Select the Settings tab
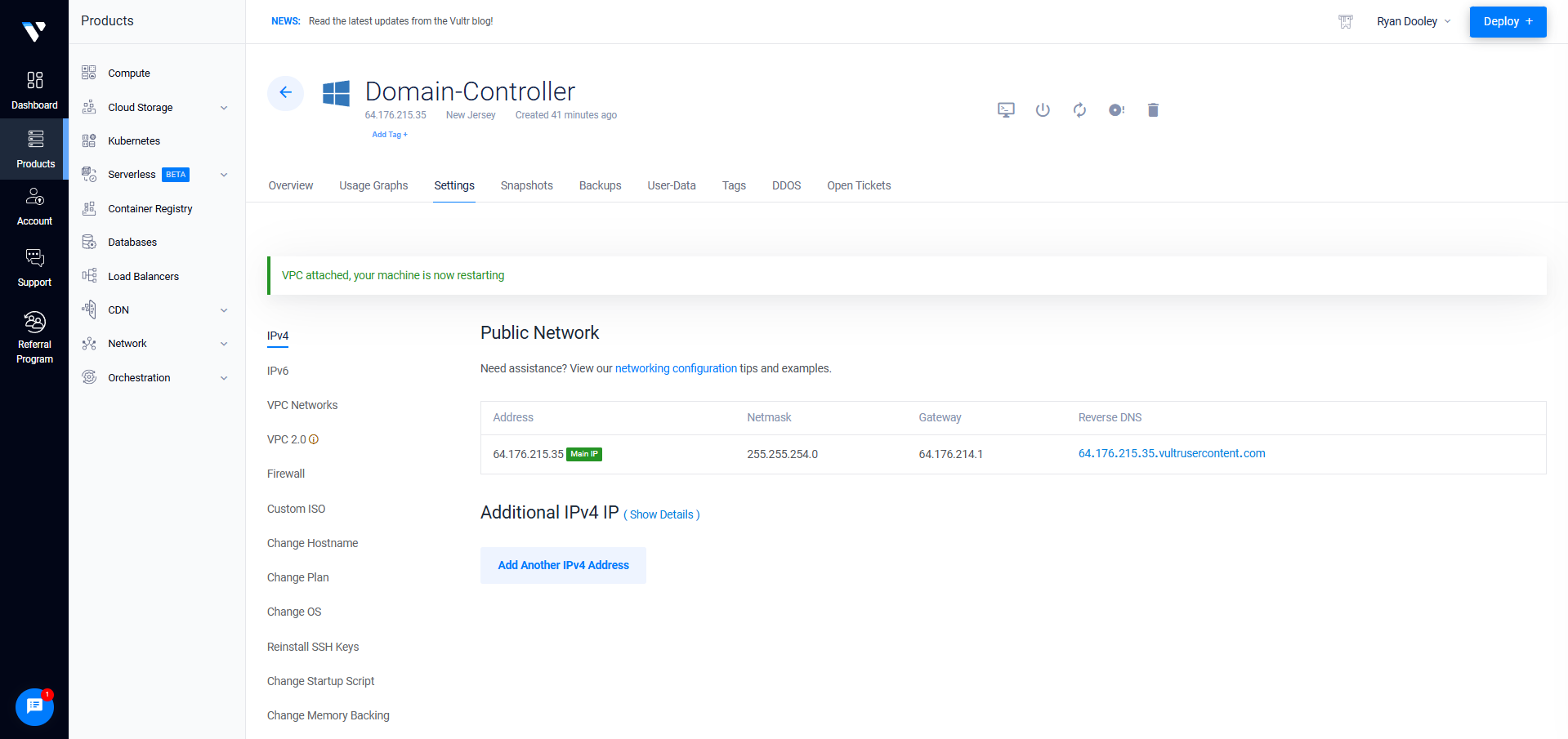Image resolution: width=1568 pixels, height=739 pixels. click(x=454, y=185)
